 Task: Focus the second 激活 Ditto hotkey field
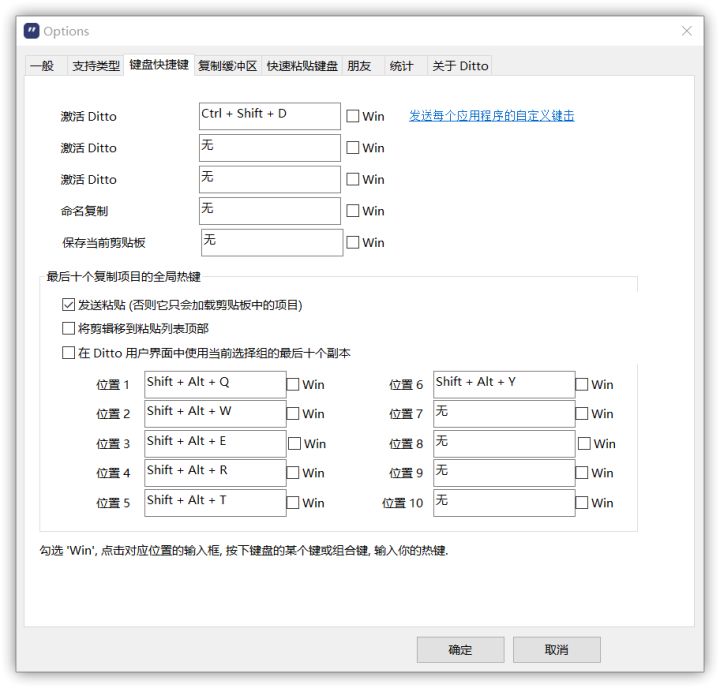270,148
